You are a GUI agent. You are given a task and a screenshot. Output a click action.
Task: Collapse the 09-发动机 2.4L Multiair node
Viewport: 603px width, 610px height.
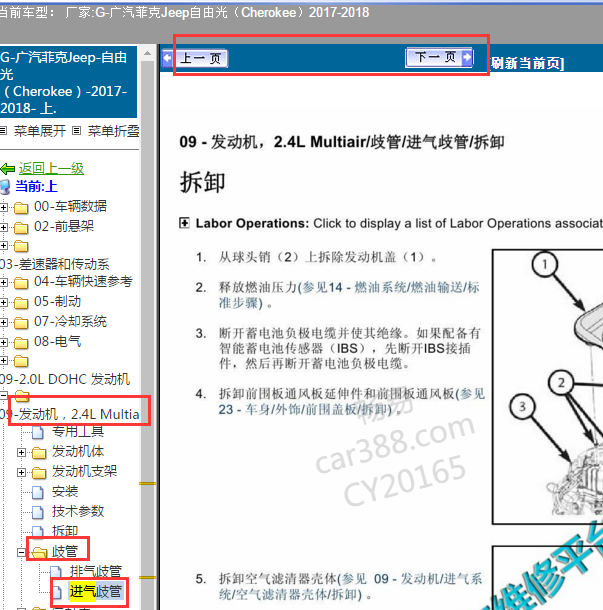pyautogui.click(x=4, y=396)
